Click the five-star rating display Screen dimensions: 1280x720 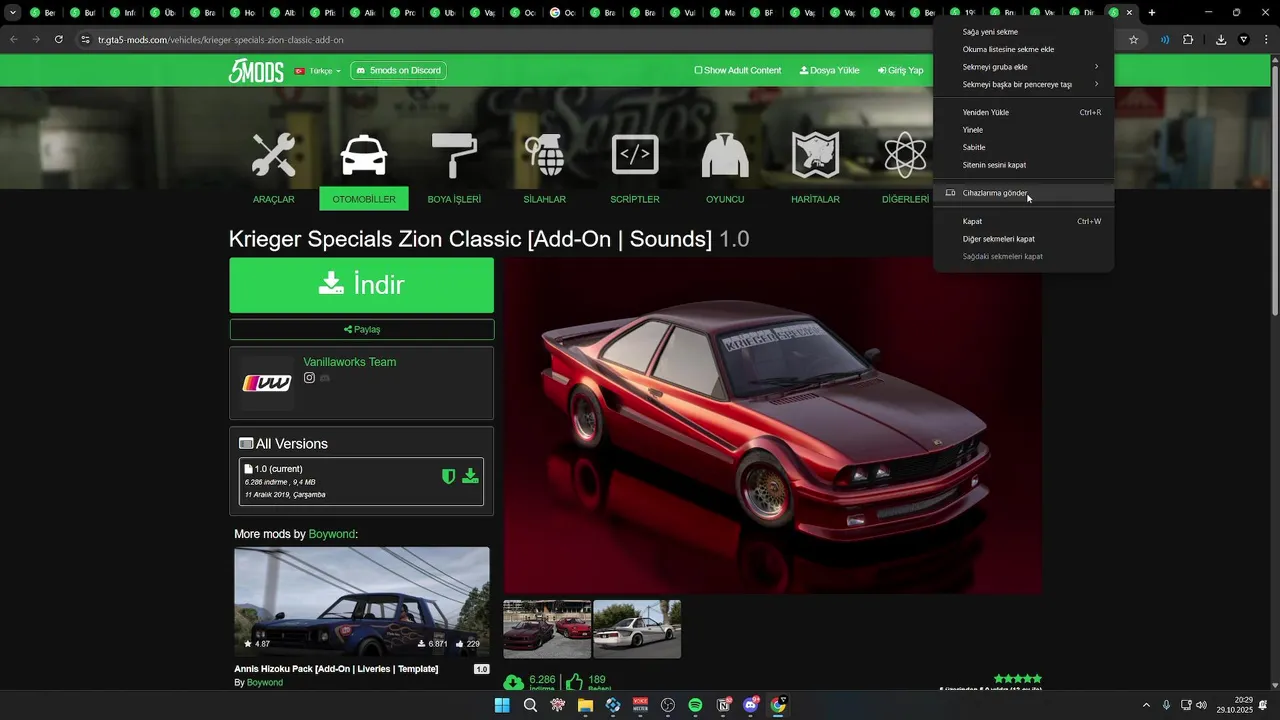pyautogui.click(x=1018, y=679)
